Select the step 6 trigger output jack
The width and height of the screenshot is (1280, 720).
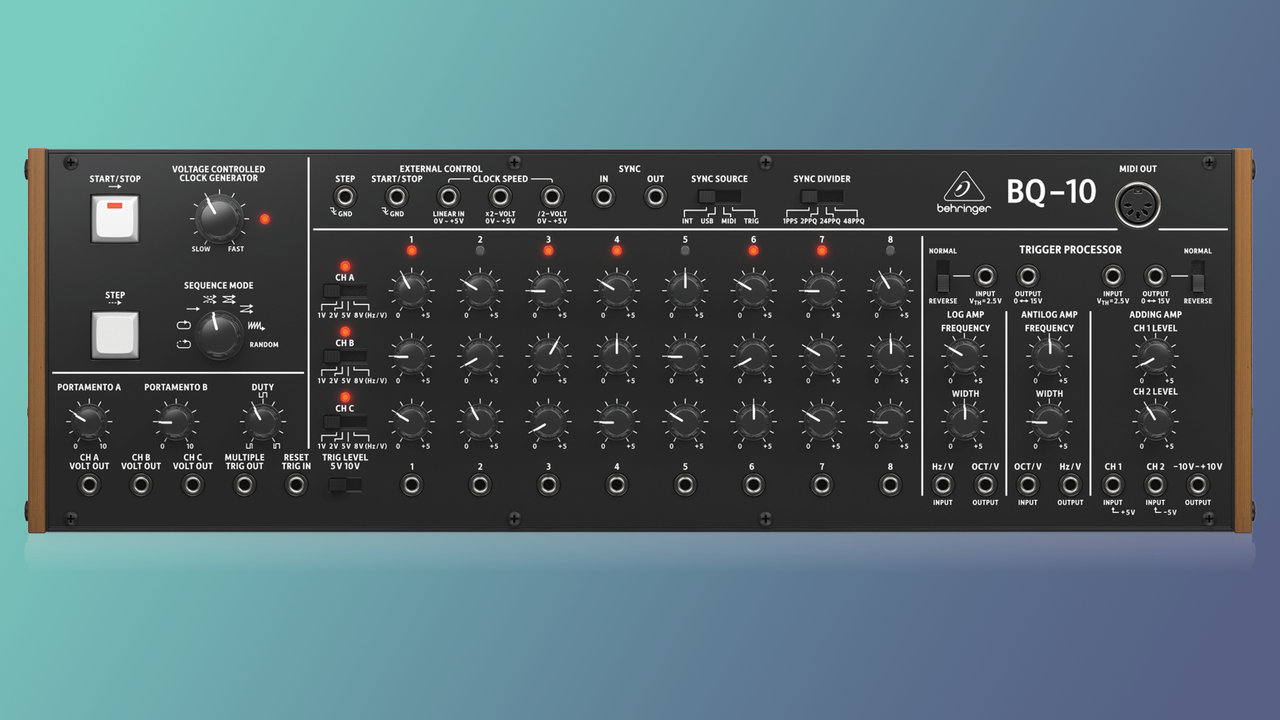click(753, 485)
